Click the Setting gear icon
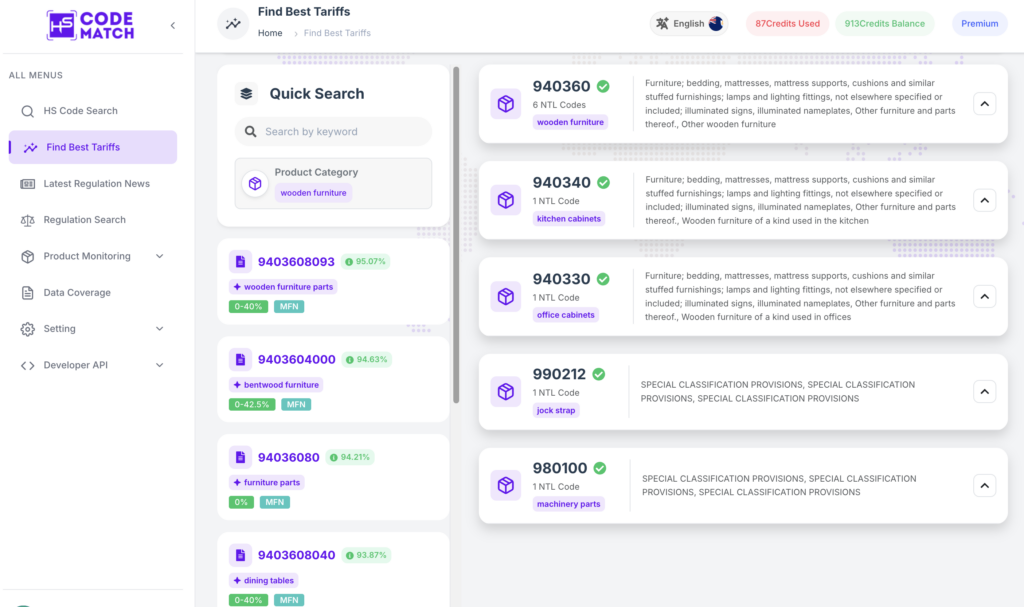Viewport: 1024px width, 607px height. 27,329
